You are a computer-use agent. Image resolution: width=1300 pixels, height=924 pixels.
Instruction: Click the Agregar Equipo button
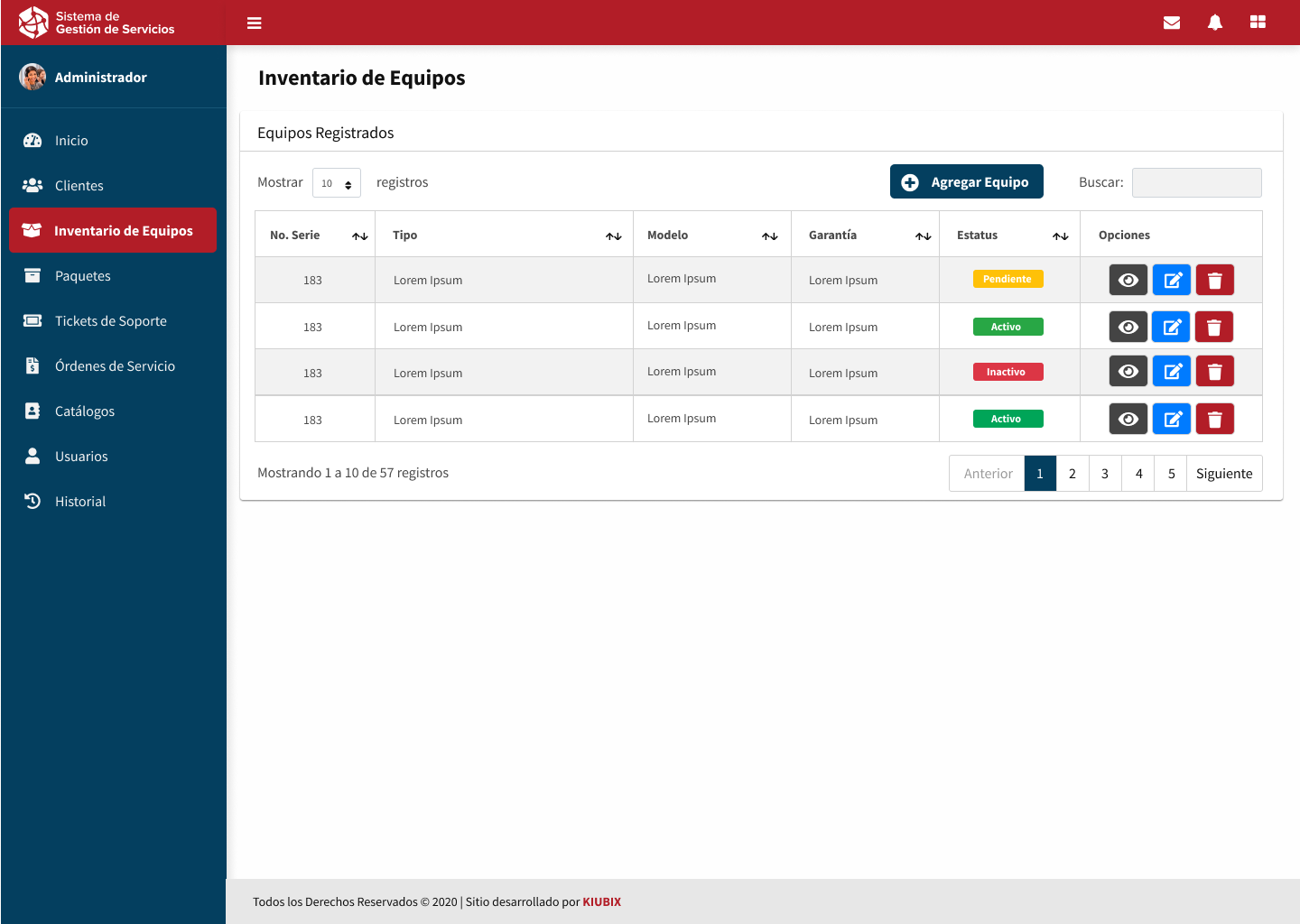tap(966, 181)
